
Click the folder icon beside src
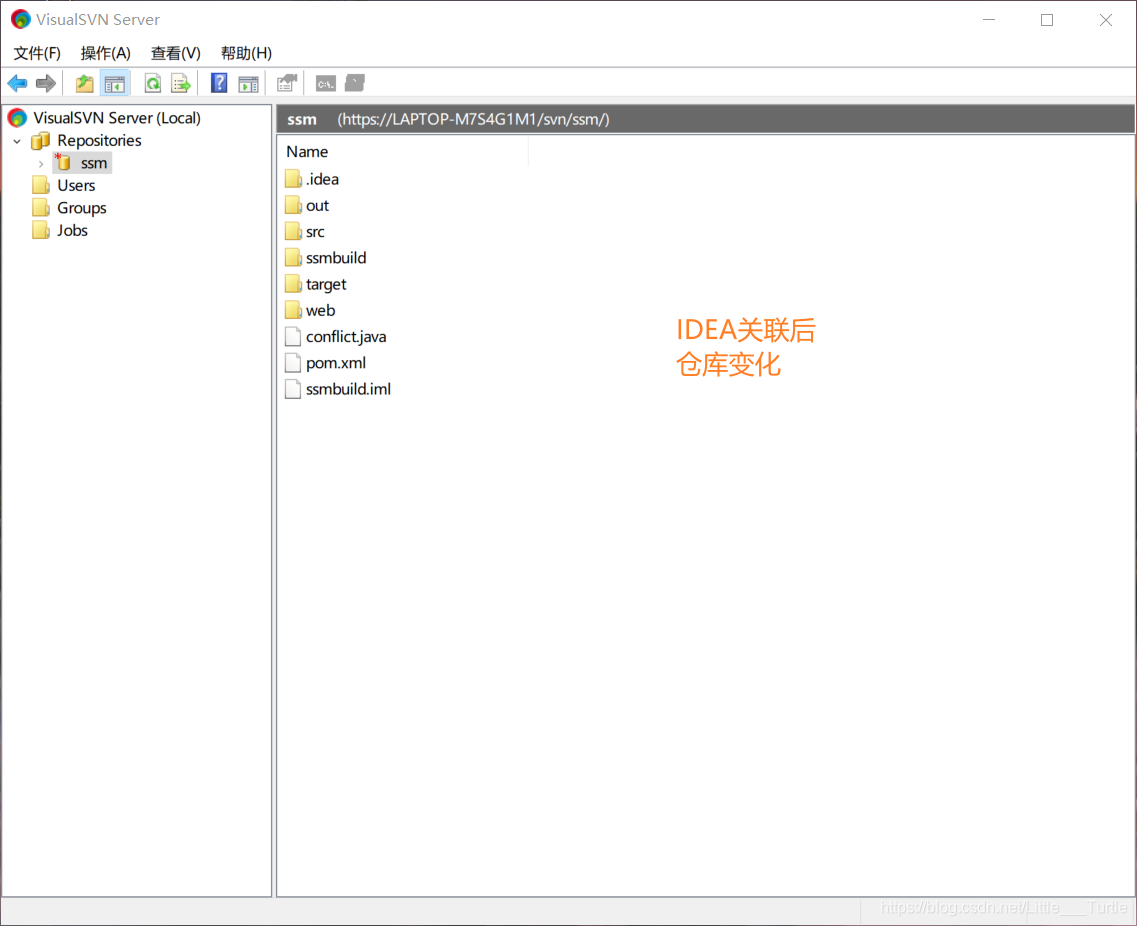pos(293,231)
